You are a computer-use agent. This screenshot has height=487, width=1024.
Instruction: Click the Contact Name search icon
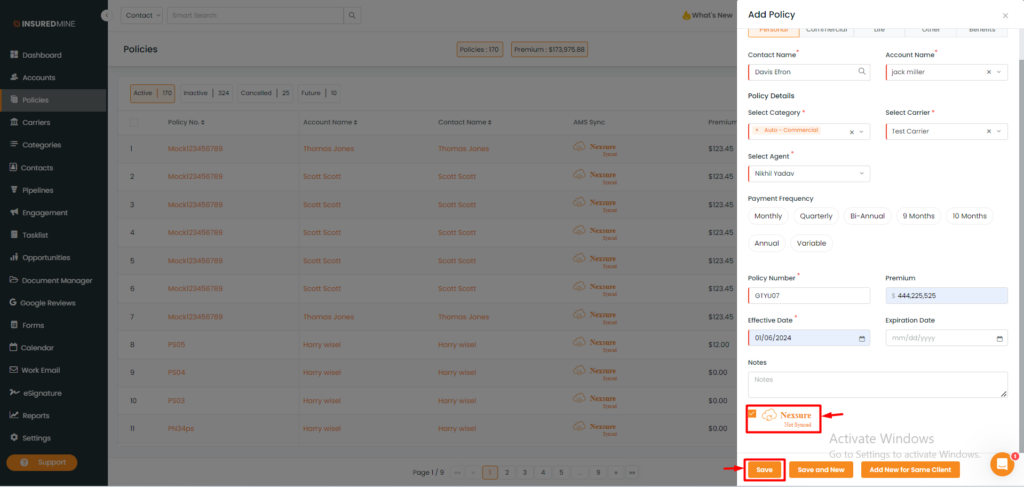pos(862,71)
